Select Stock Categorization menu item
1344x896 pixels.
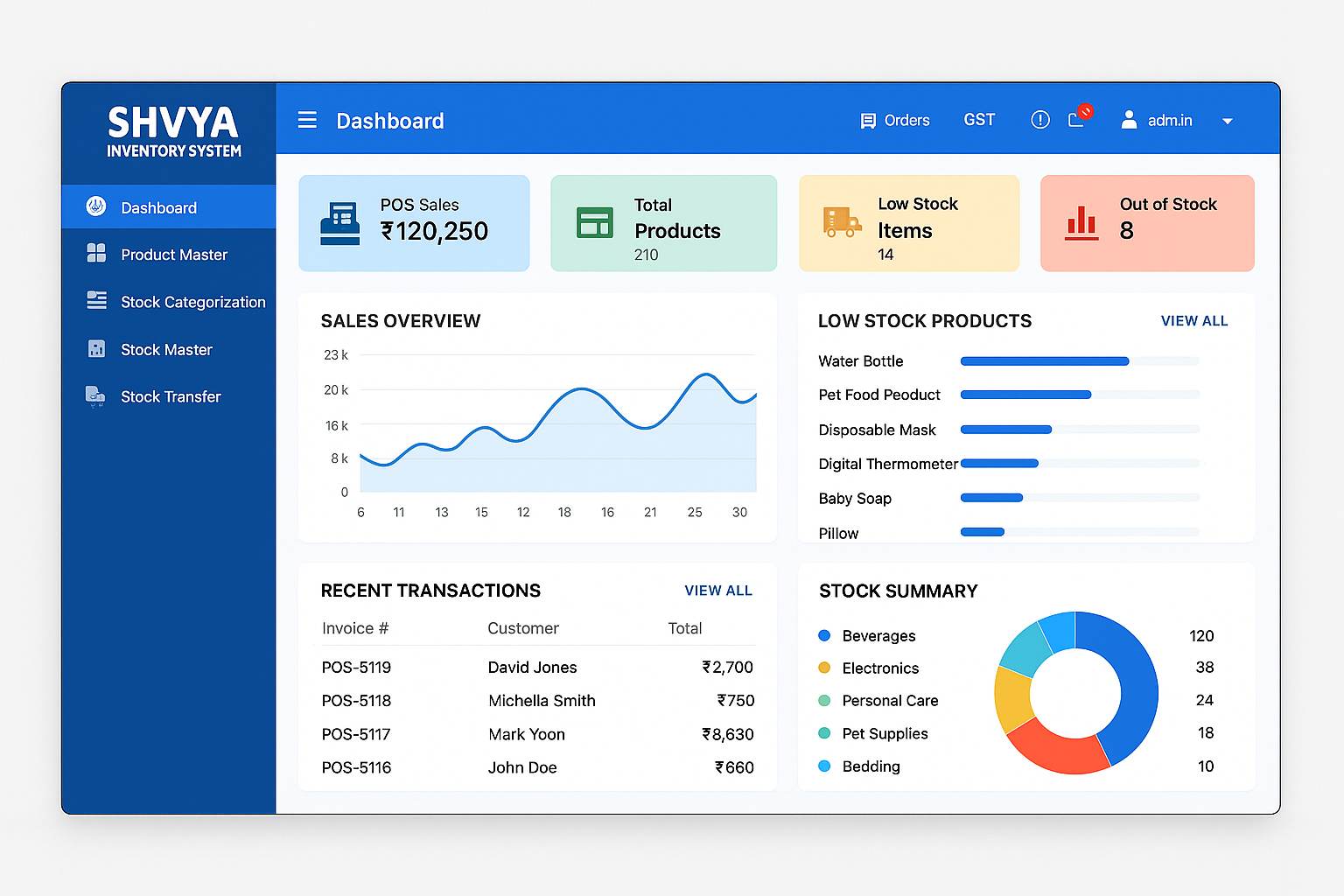point(192,302)
